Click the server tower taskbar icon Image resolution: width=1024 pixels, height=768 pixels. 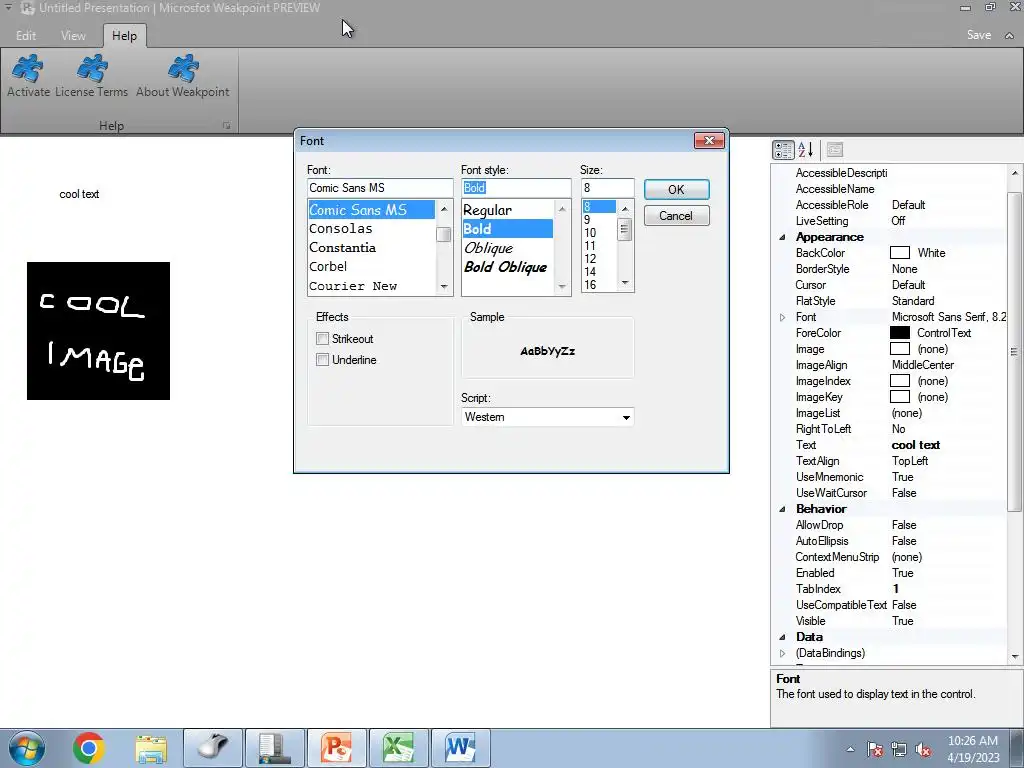click(x=274, y=748)
